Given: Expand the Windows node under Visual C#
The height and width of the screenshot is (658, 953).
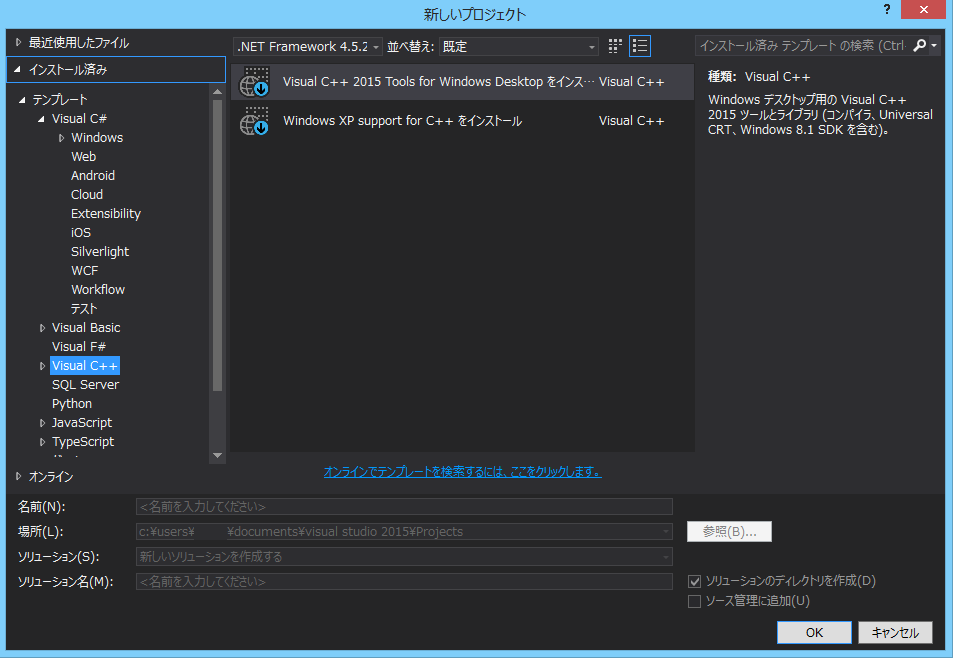Looking at the screenshot, I should [61, 138].
